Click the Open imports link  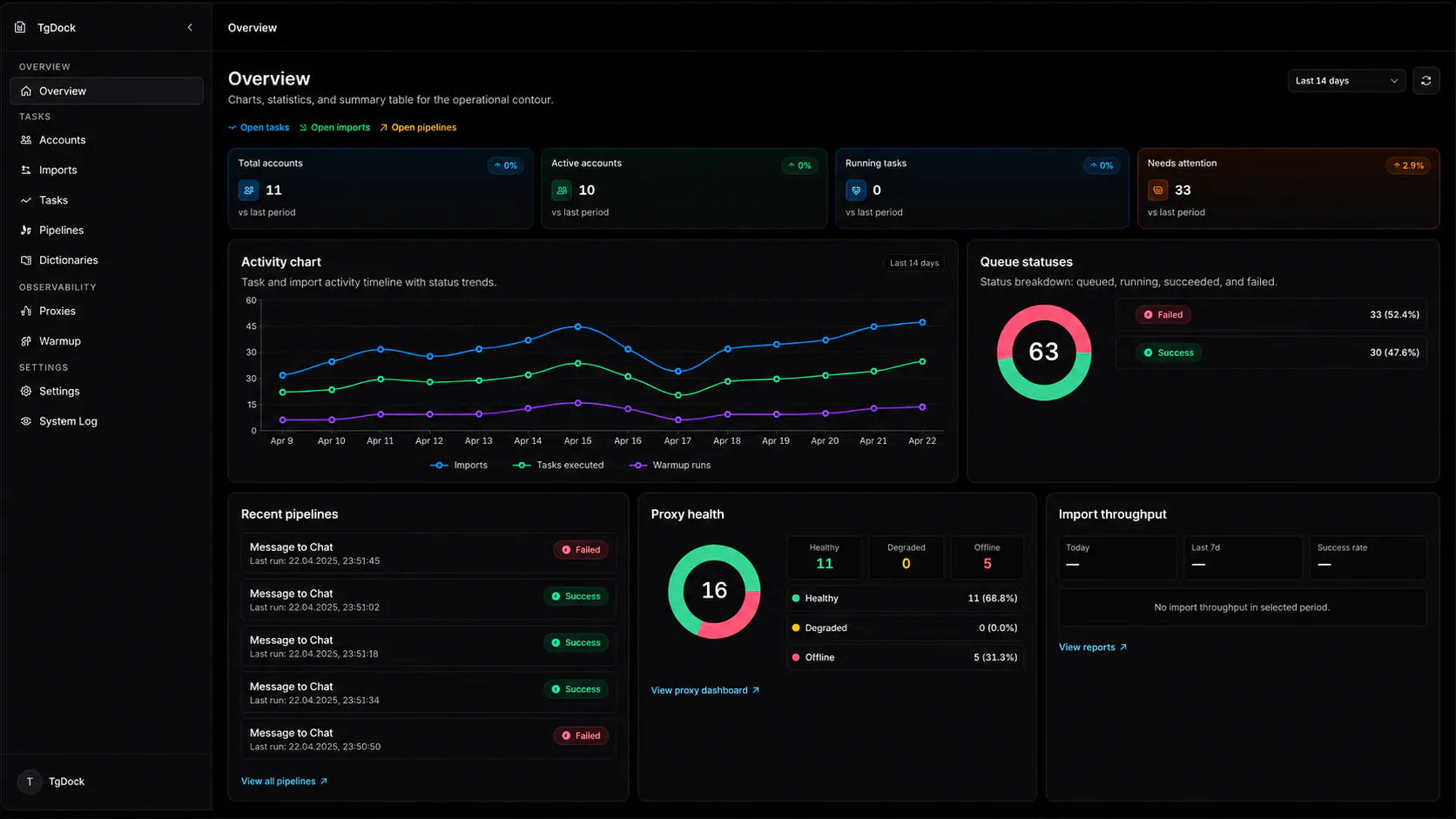coord(334,128)
